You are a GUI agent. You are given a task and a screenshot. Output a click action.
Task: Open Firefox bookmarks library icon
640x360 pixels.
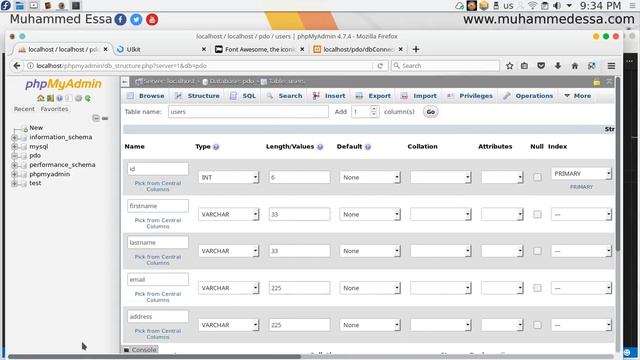click(524, 66)
